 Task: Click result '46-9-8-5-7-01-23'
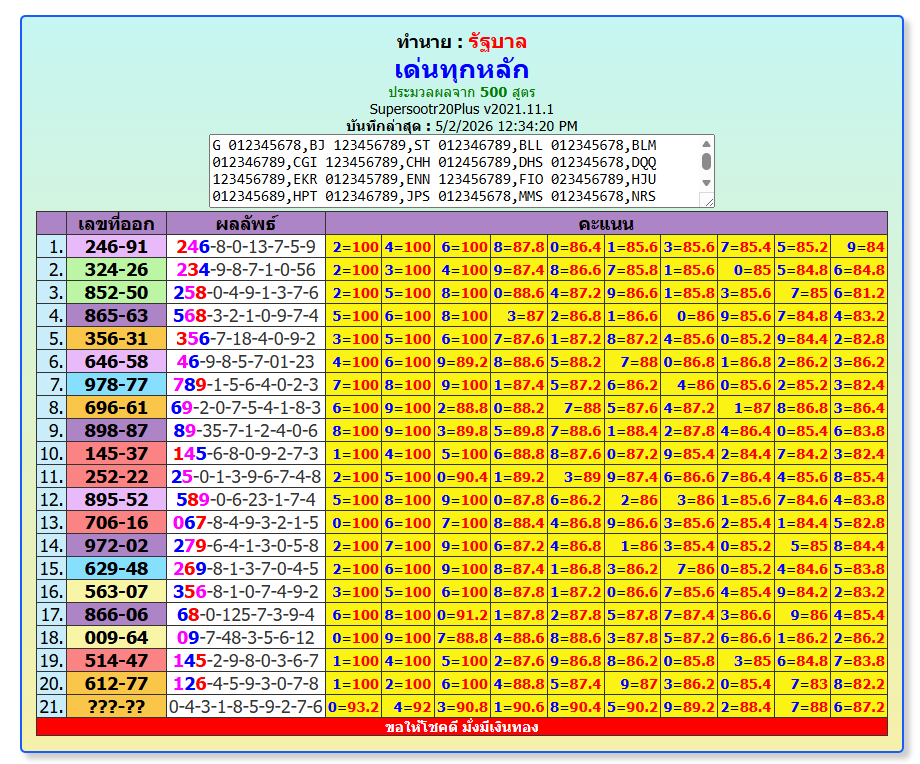246,361
